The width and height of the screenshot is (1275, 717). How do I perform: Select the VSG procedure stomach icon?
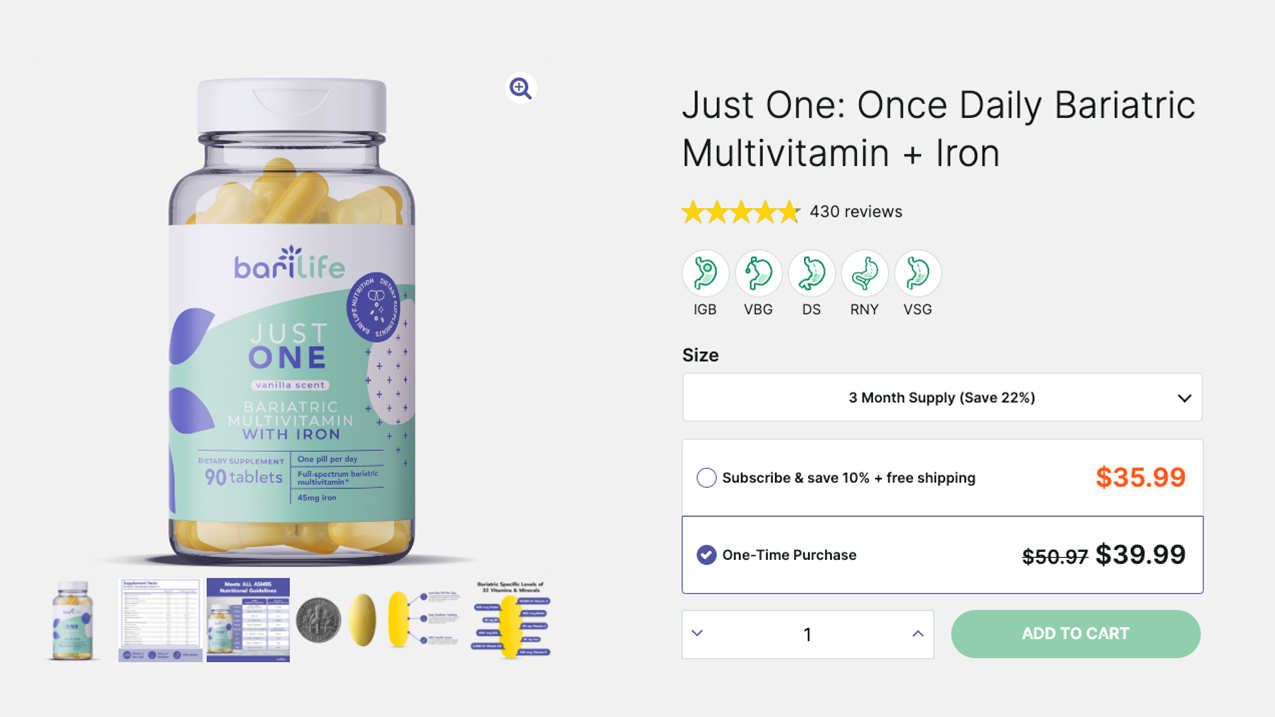917,274
